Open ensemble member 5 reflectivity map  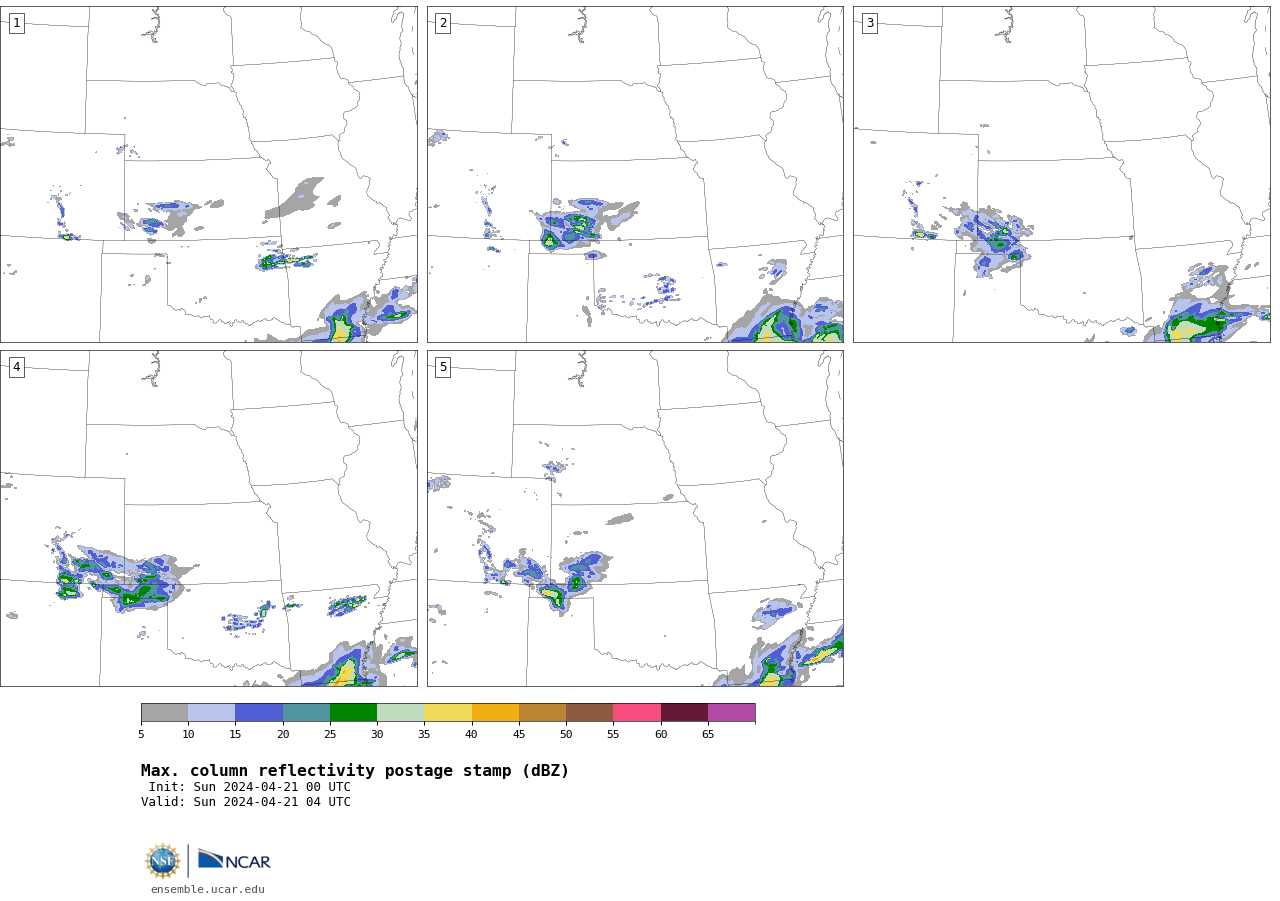coord(635,518)
